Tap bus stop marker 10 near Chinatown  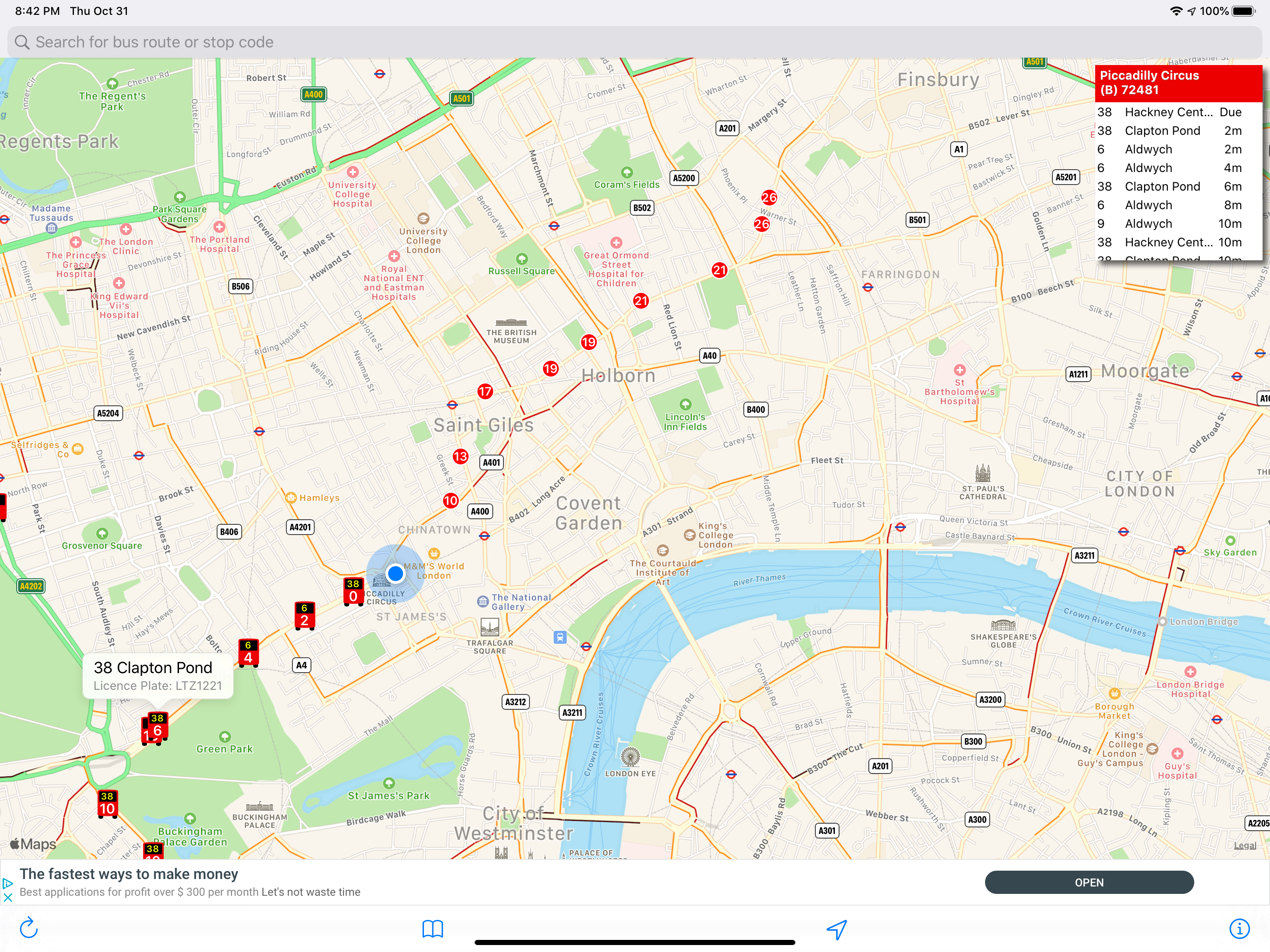tap(451, 500)
